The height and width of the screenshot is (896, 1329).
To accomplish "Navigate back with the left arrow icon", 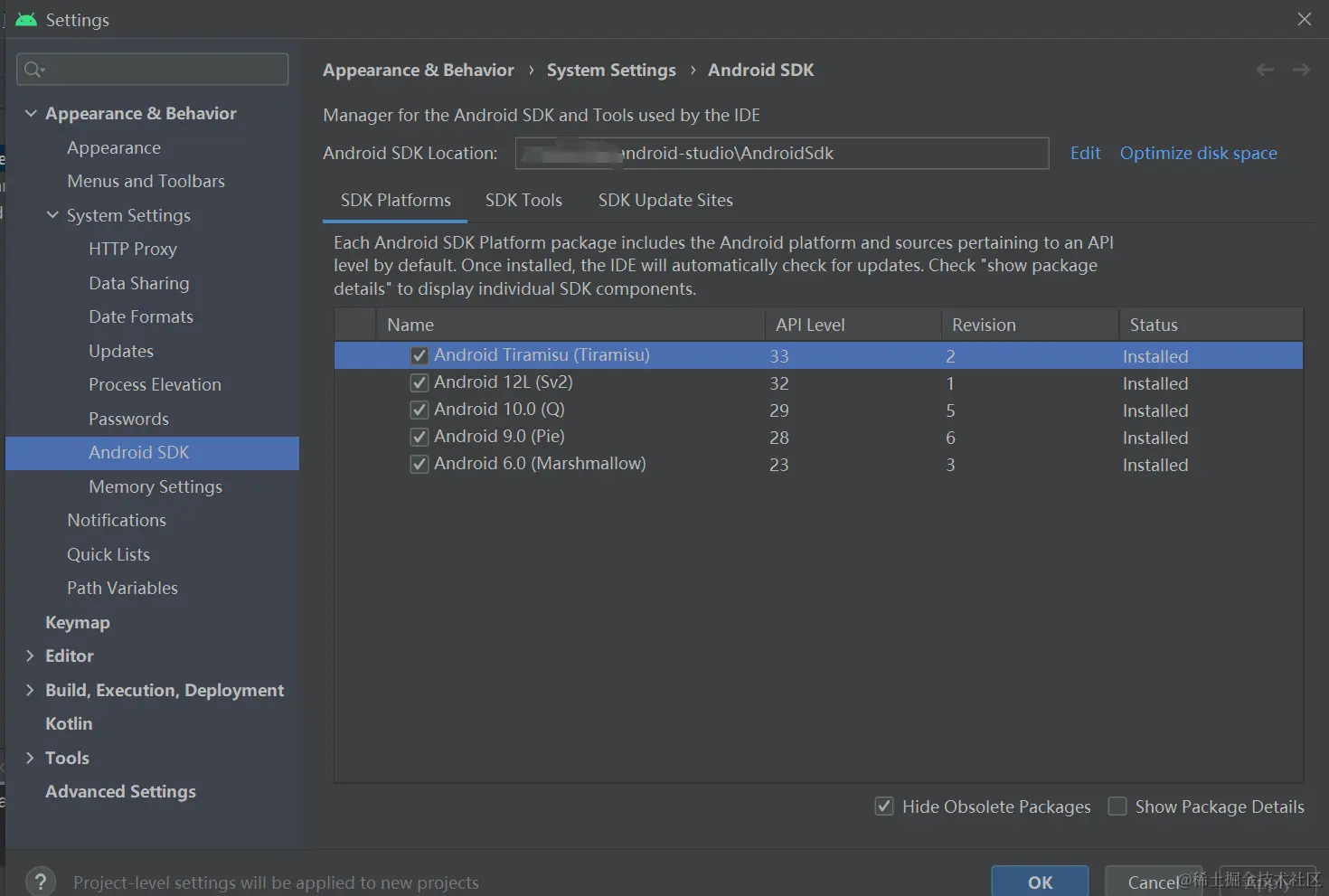I will [1265, 70].
